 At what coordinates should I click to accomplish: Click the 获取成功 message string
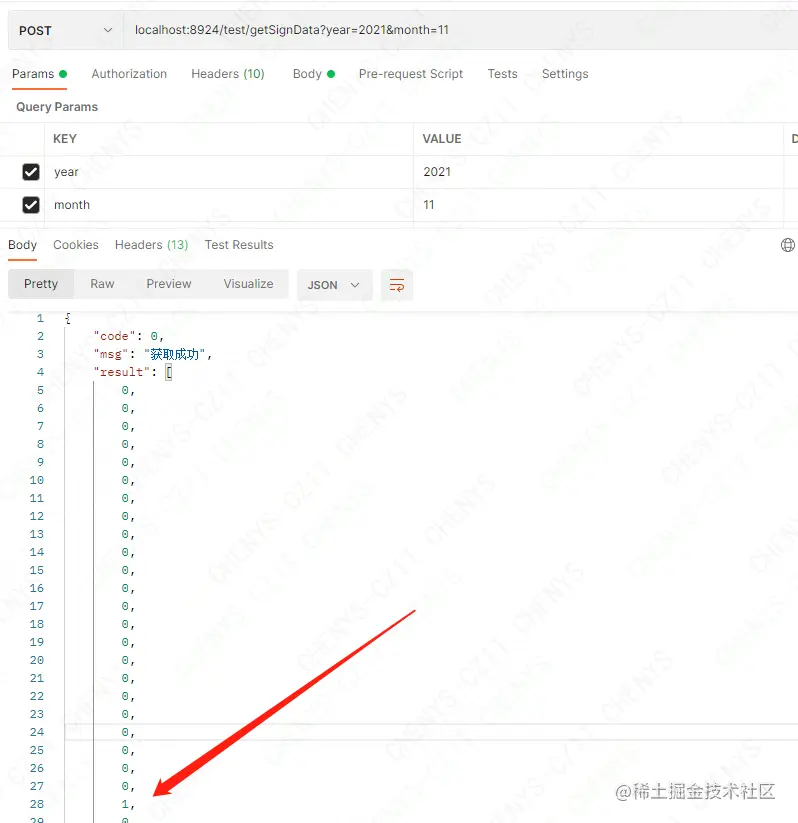175,354
